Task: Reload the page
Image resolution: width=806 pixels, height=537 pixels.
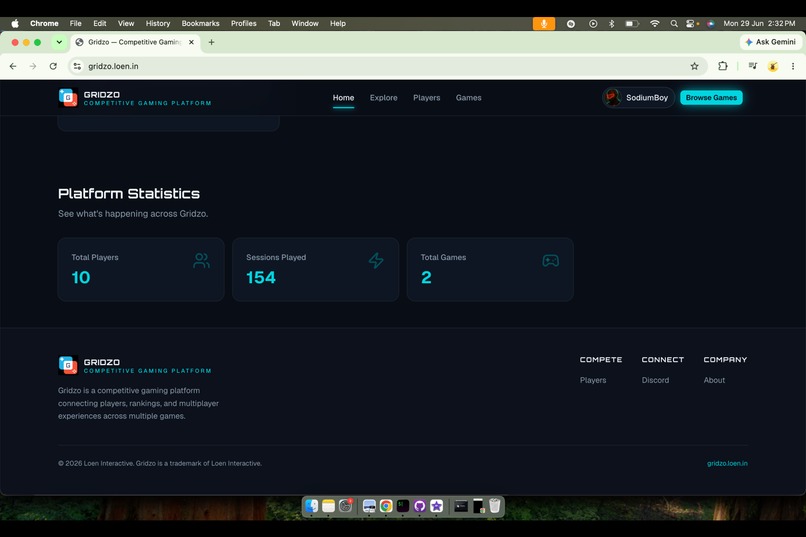Action: tap(53, 66)
